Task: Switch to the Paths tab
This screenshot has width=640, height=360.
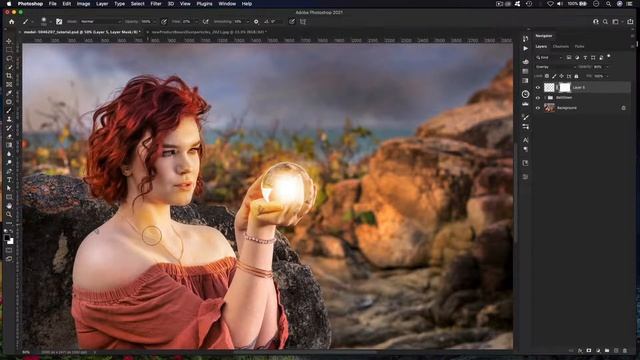Action: click(579, 47)
